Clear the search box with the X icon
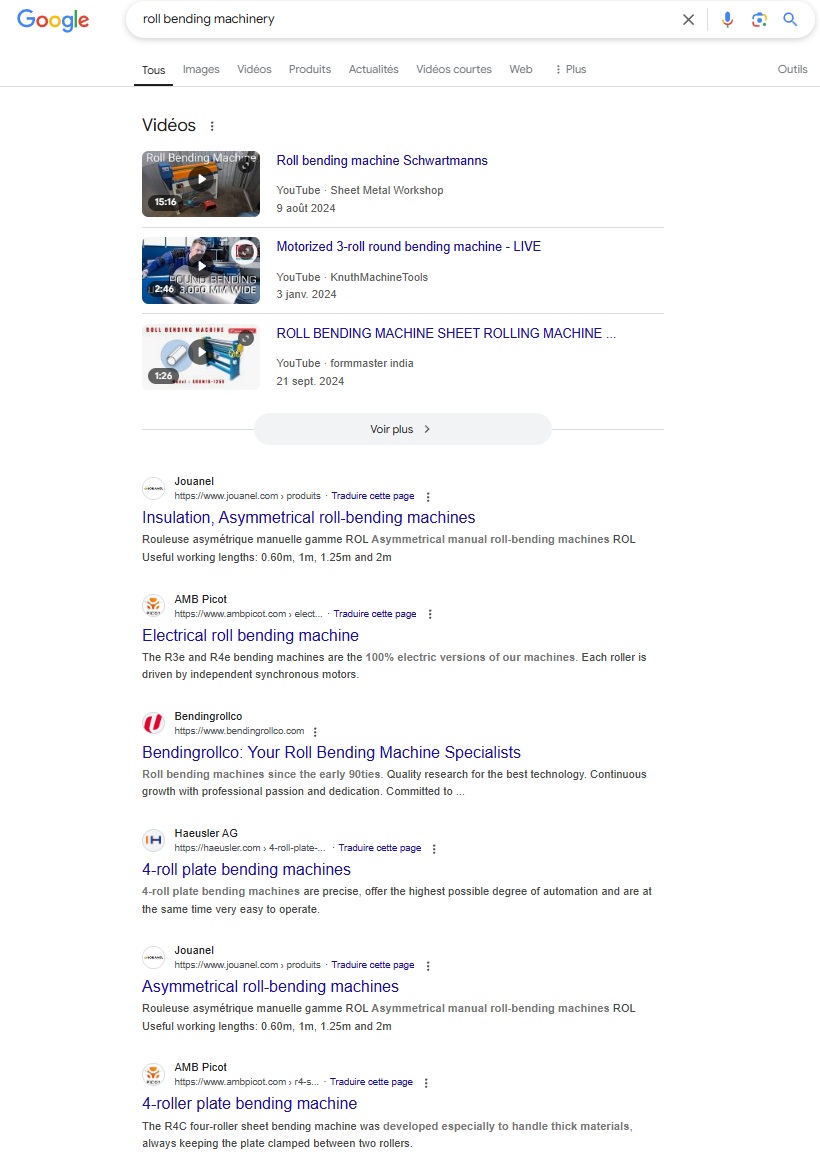The image size is (820, 1161). click(x=688, y=20)
